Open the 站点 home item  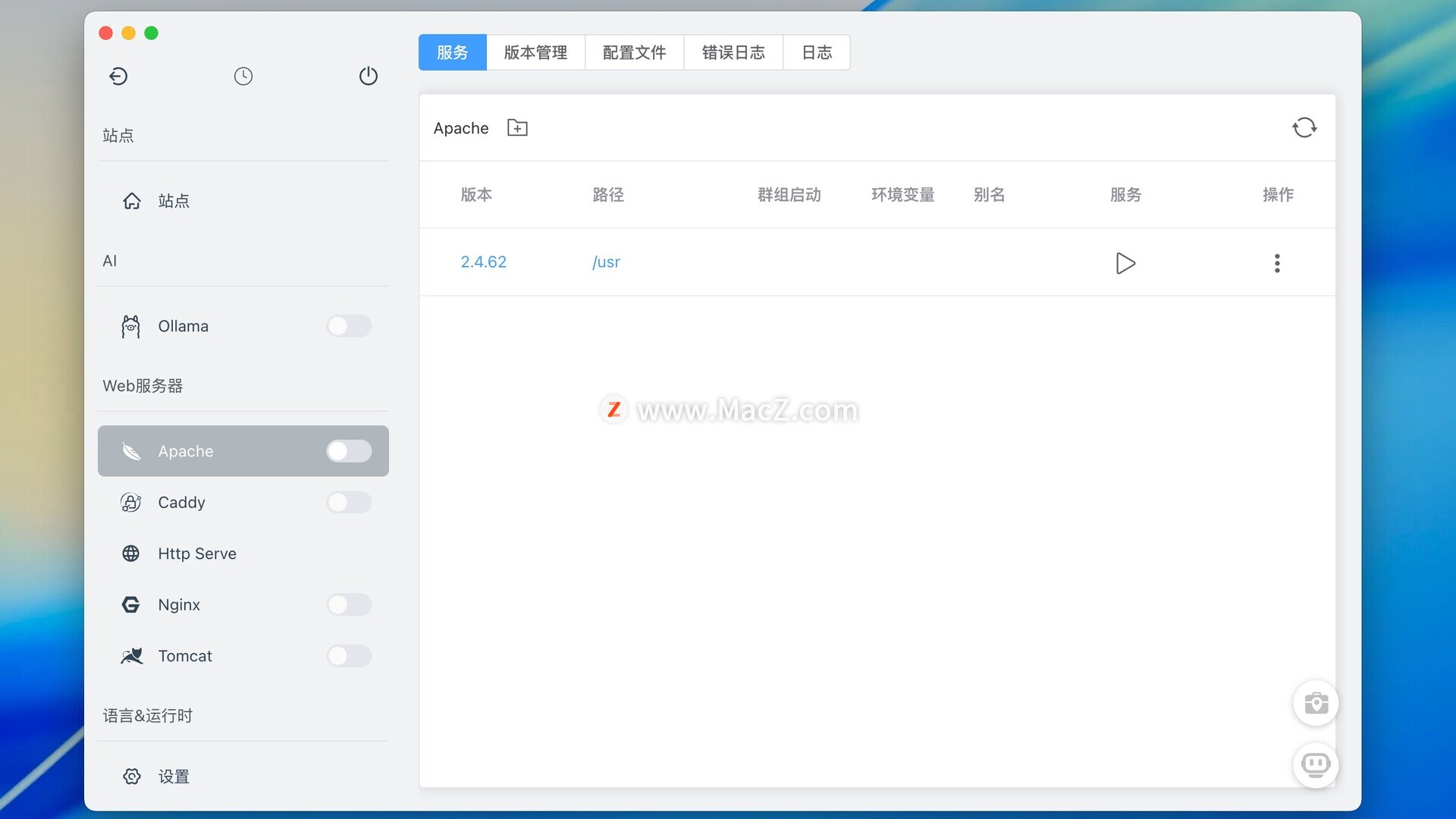243,201
